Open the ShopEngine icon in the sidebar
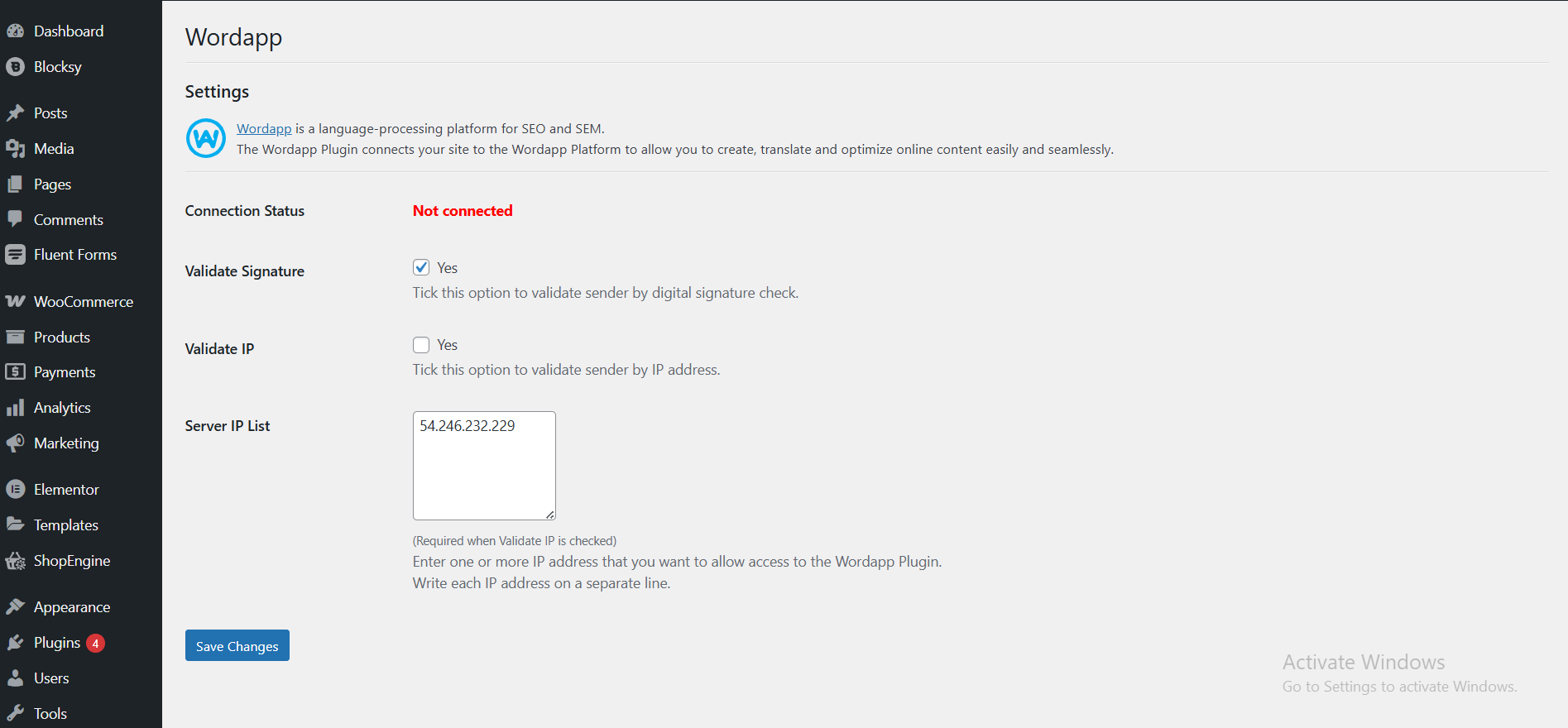The height and width of the screenshot is (728, 1568). [x=16, y=561]
